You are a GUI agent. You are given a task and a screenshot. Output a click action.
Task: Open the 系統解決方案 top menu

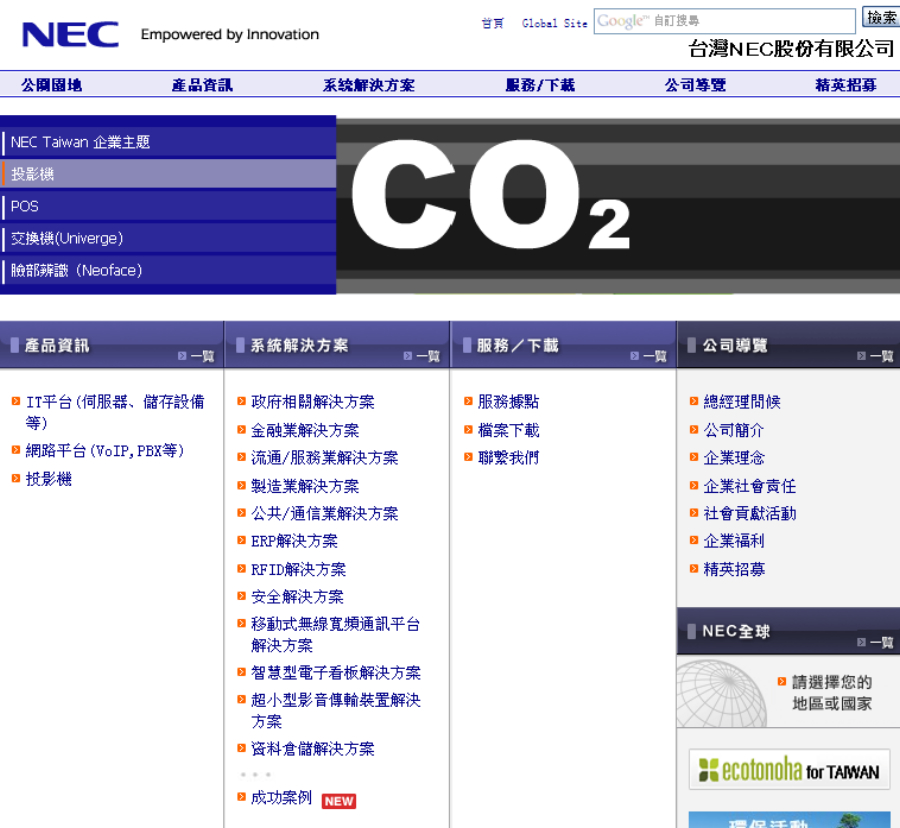[x=368, y=85]
